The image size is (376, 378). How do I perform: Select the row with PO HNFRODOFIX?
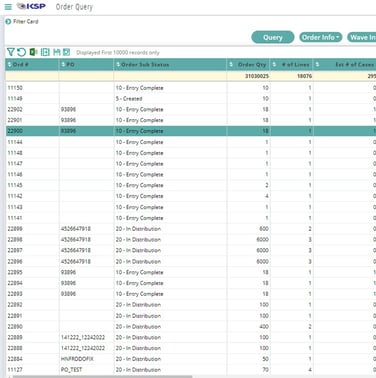191,359
